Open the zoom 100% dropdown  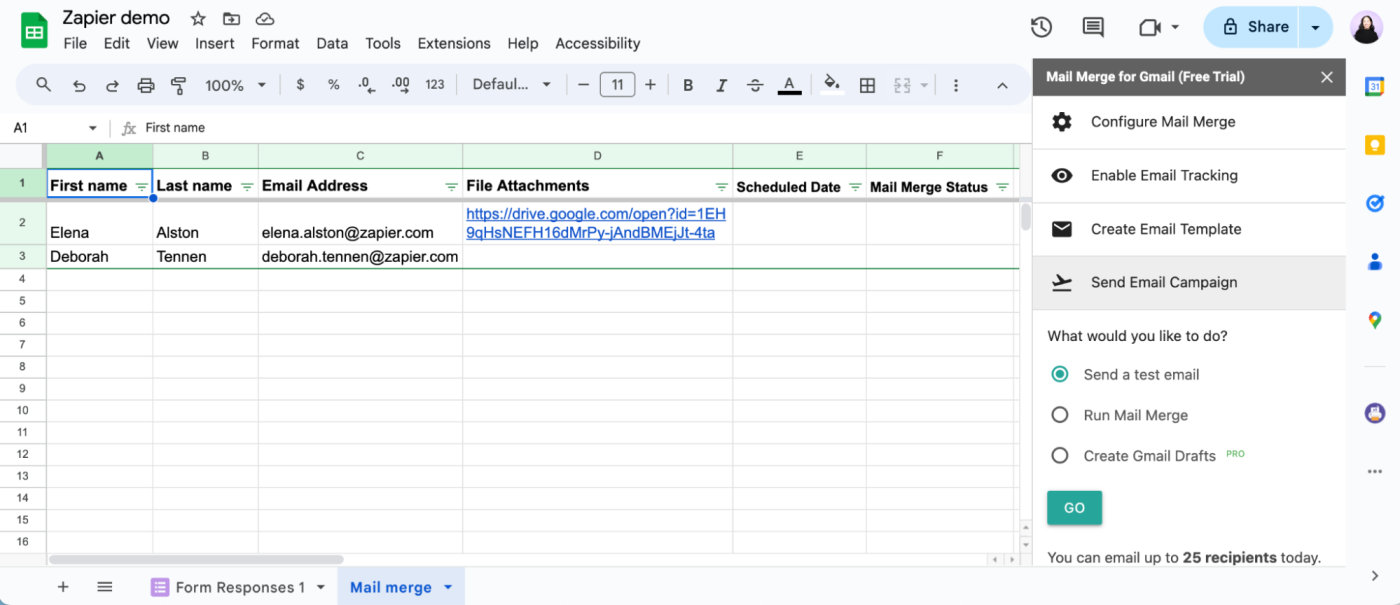236,85
